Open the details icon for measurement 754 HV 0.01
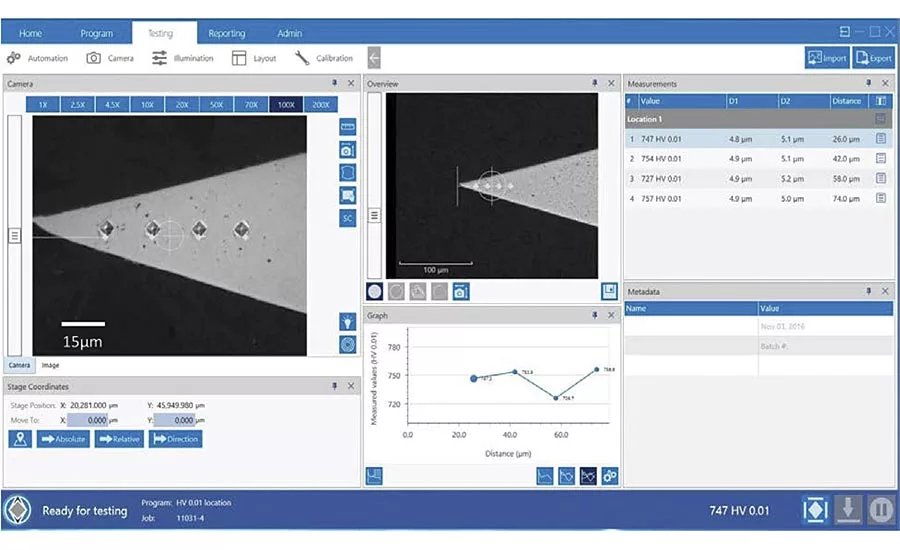This screenshot has height=550, width=900. [x=881, y=158]
